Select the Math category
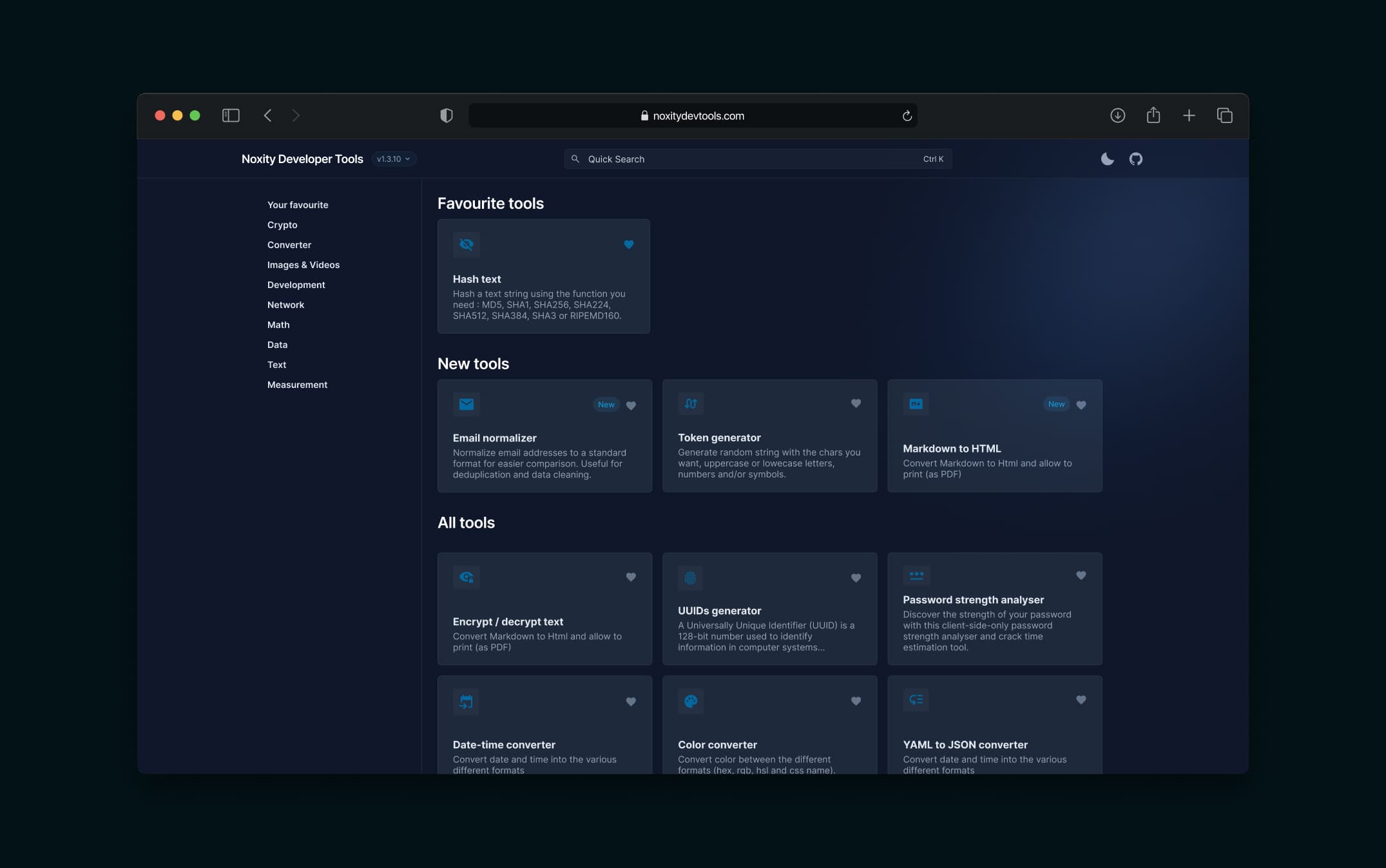This screenshot has height=868, width=1386. pos(278,325)
